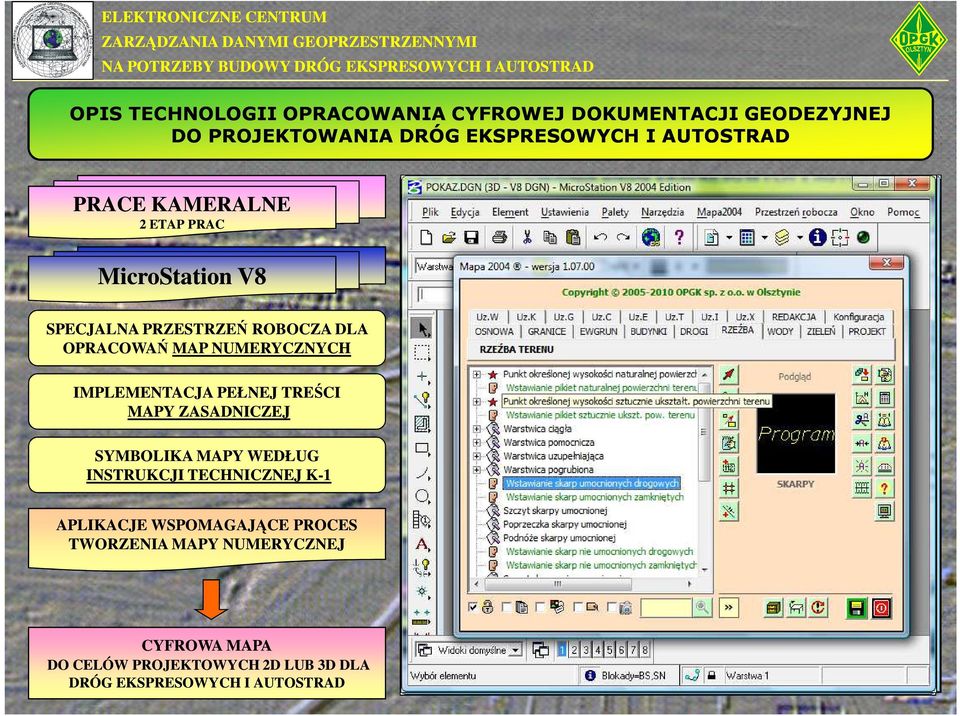Select the Place Block rectangle tool

coord(422,448)
